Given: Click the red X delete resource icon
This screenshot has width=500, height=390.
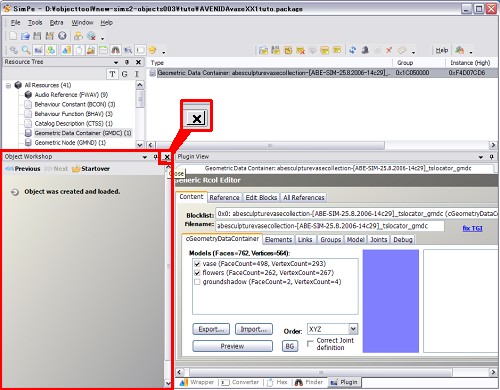Looking at the screenshot, I should pos(389,50).
